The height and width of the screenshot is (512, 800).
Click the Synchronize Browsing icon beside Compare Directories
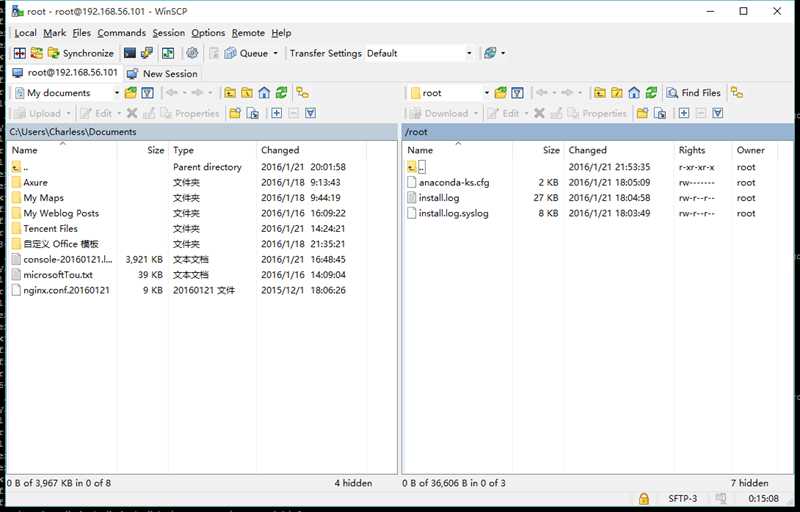point(36,53)
